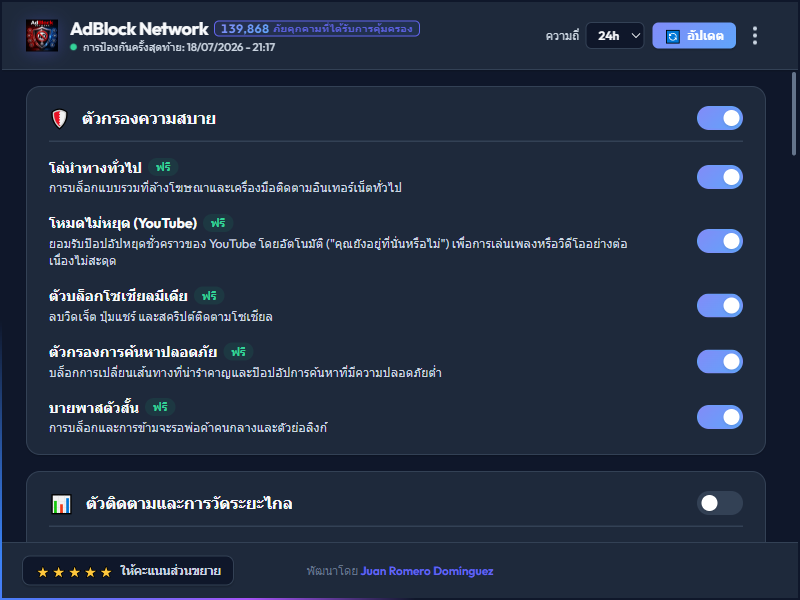Switch off ตัวกรองการค้นหาปลอดภัย

[719, 361]
